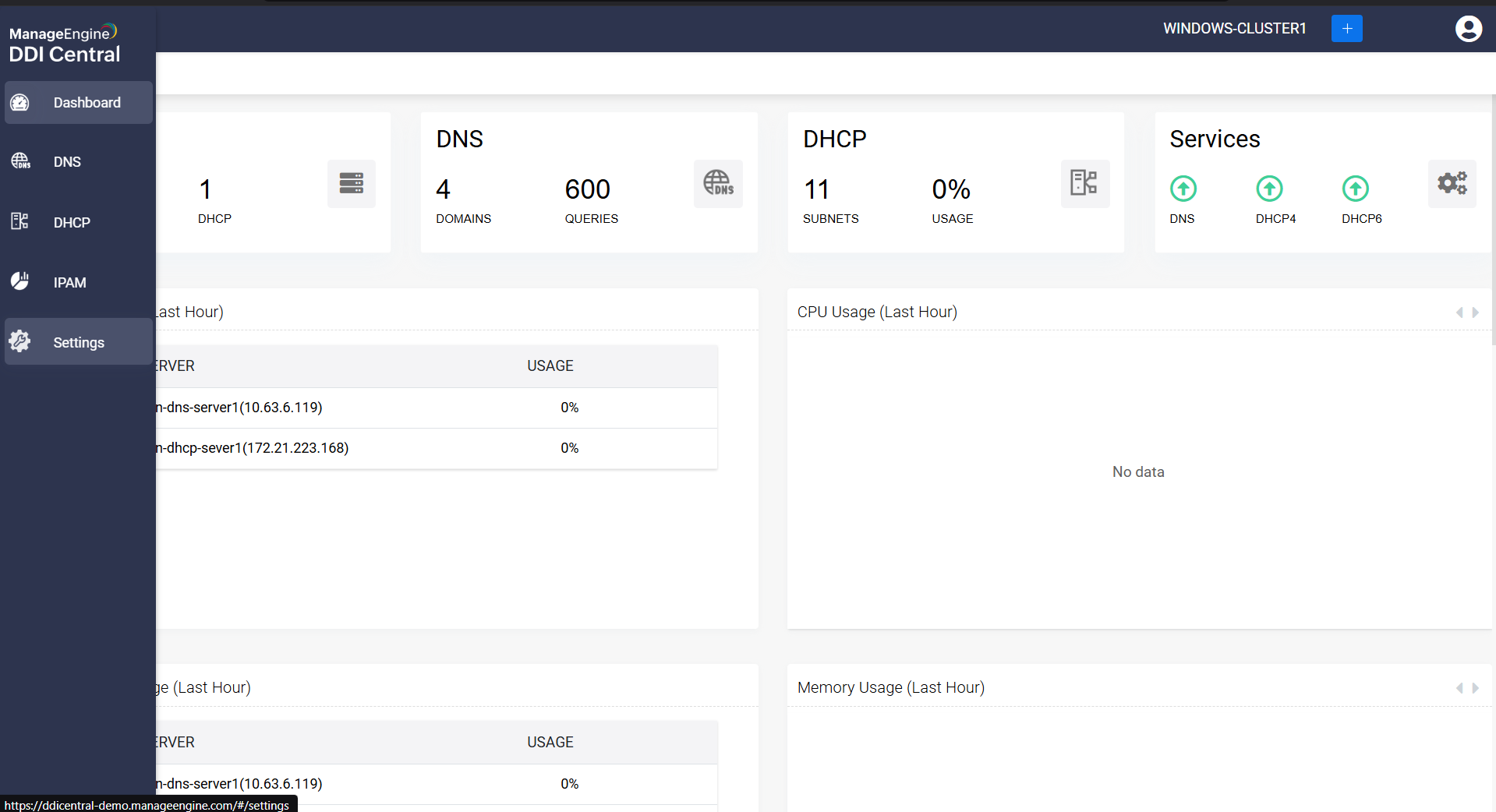Show next Memory Usage chart

(x=1476, y=688)
